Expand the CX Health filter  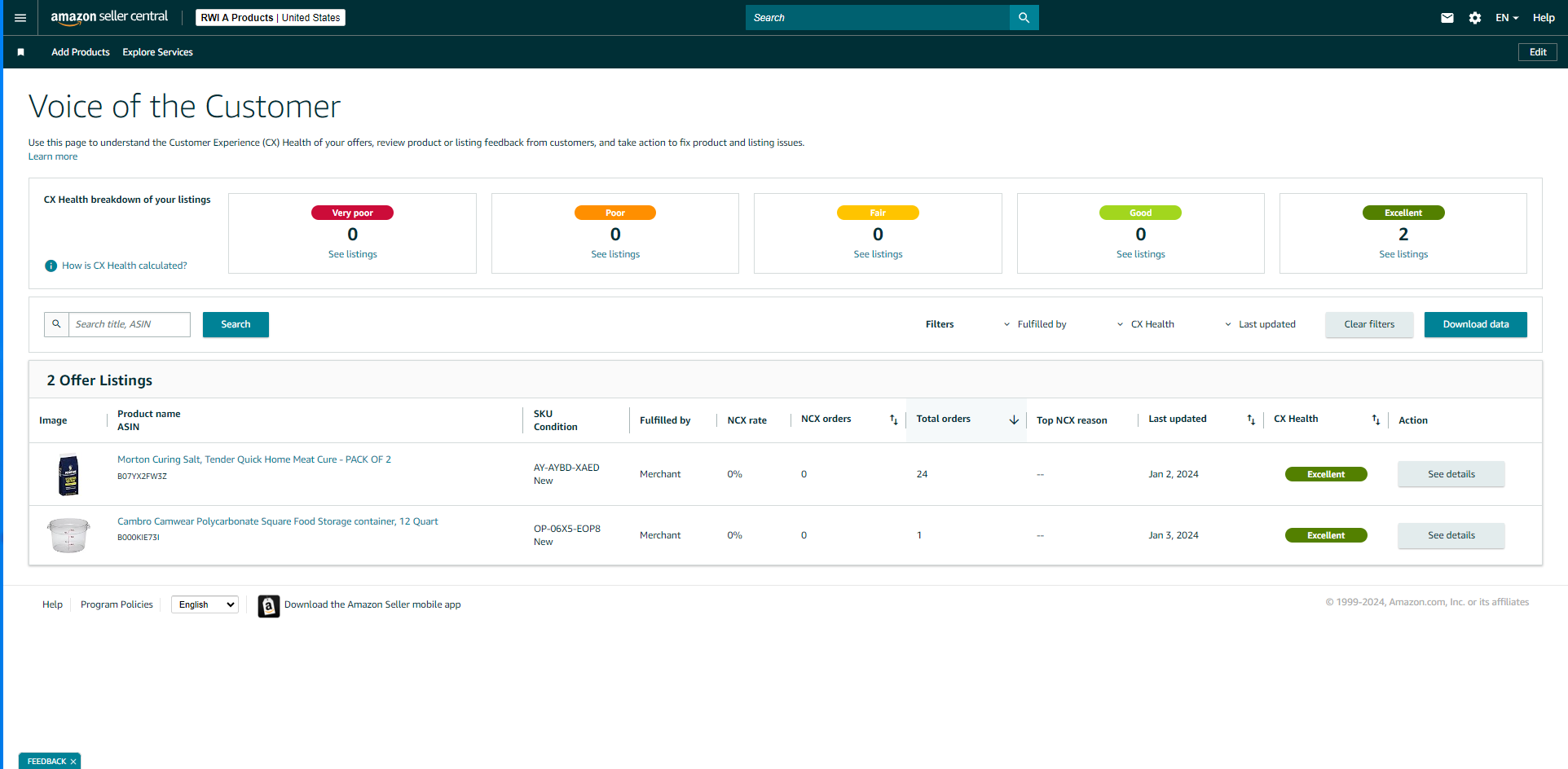pos(1145,324)
